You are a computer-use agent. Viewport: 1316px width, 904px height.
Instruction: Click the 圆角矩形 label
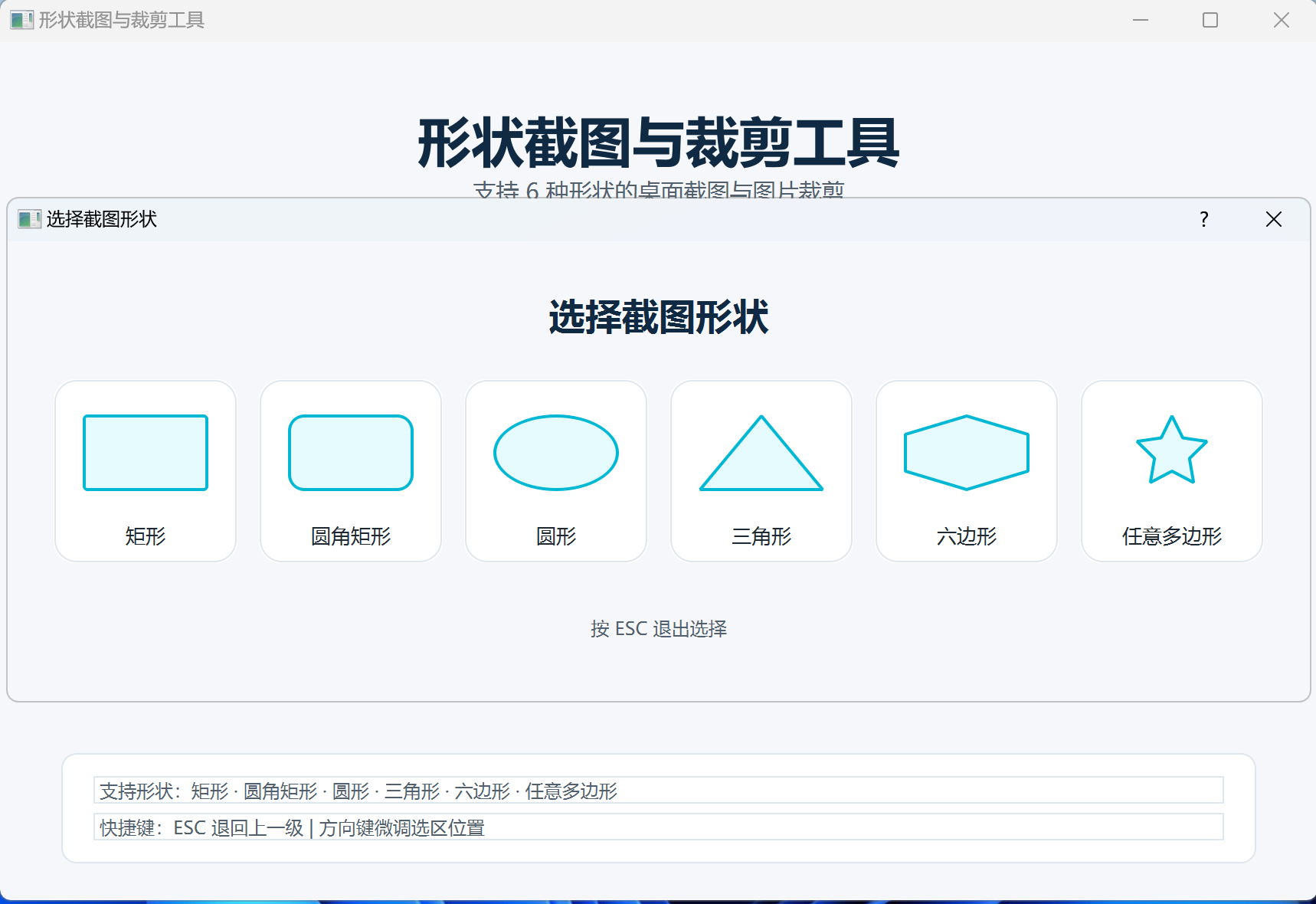pos(351,536)
